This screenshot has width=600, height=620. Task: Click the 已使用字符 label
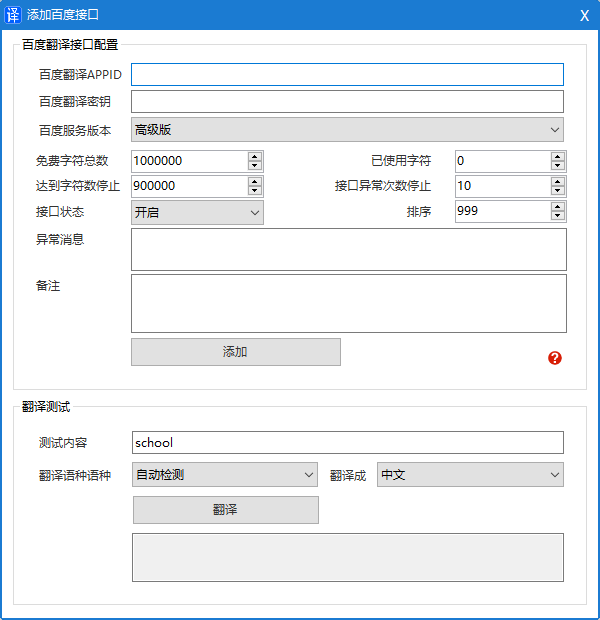coord(401,161)
